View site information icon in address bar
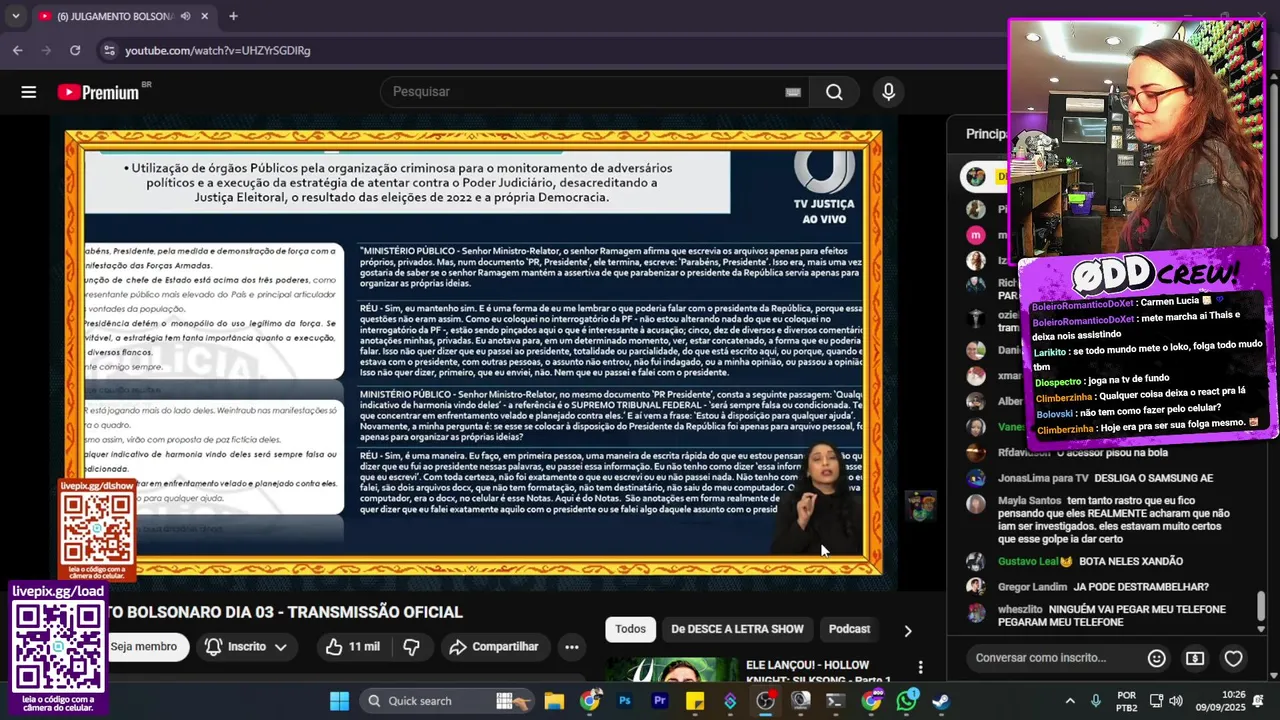The height and width of the screenshot is (720, 1280). (x=108, y=50)
